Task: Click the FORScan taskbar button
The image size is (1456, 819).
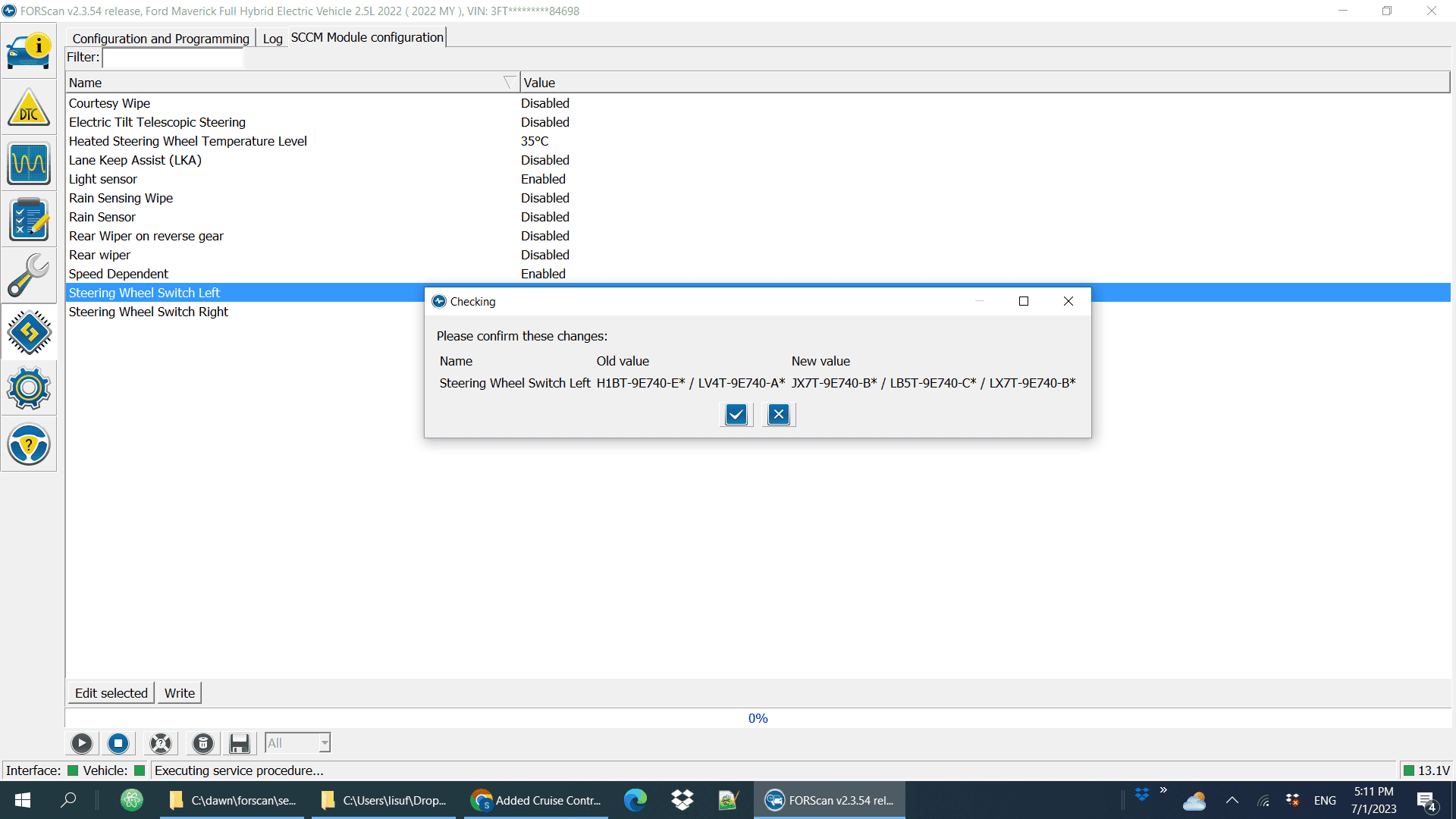Action: point(830,800)
